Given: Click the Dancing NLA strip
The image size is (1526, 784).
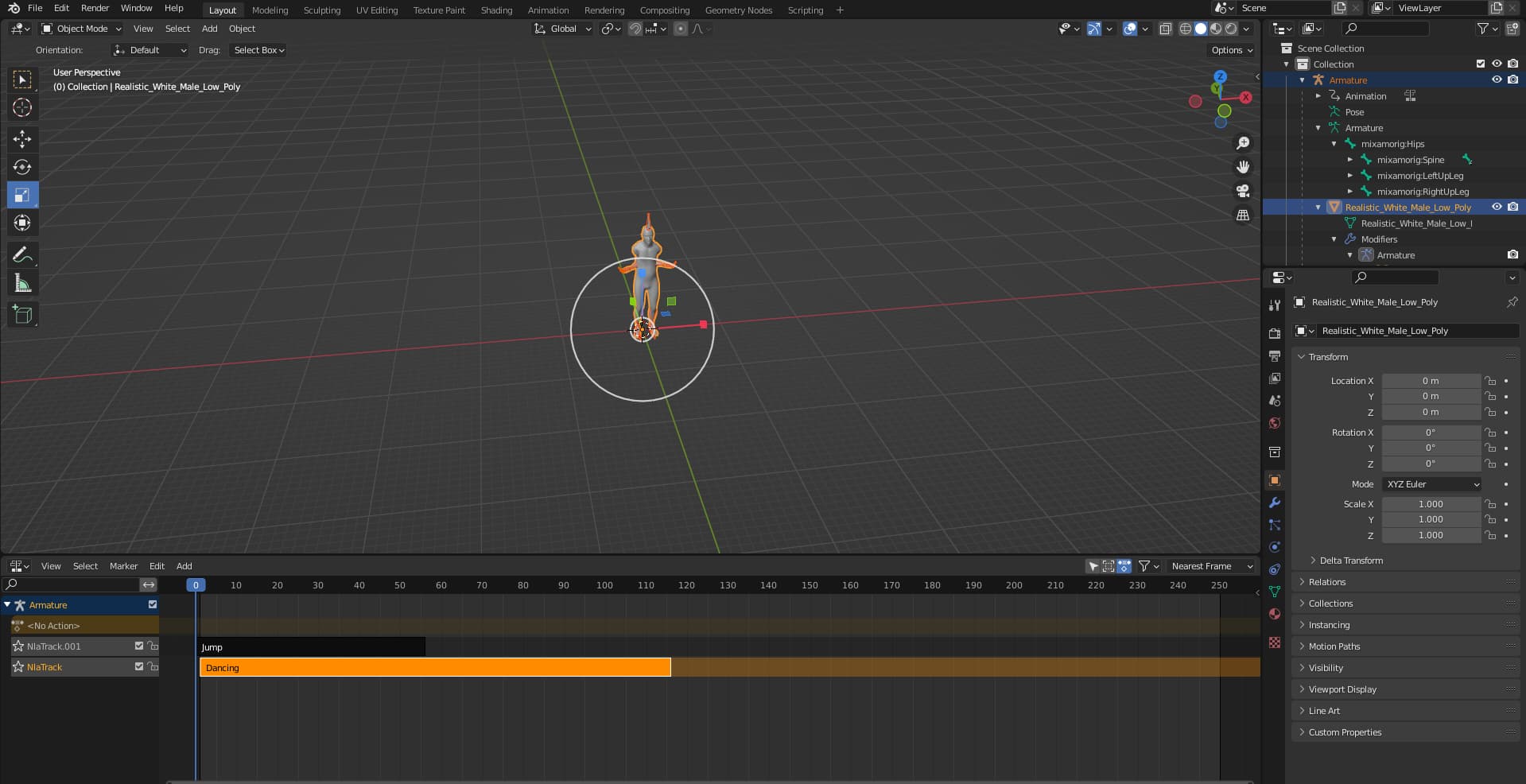Looking at the screenshot, I should tap(435, 667).
